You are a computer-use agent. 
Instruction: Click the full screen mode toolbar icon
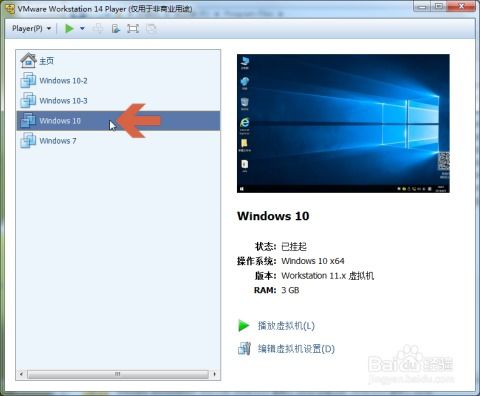click(x=133, y=29)
